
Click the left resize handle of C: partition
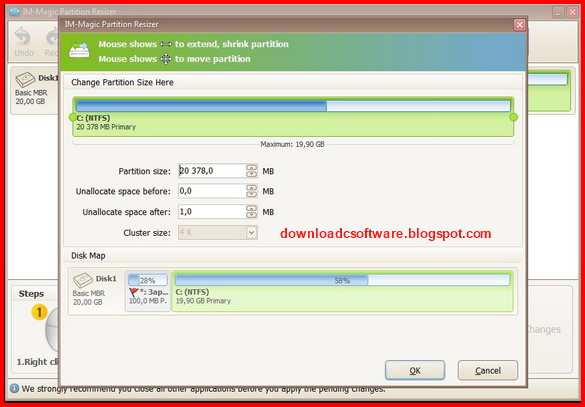click(x=73, y=118)
